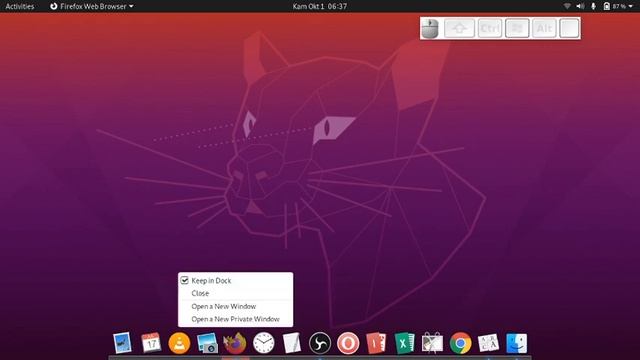Click the battery 87 % indicator
This screenshot has height=360, width=640.
point(615,6)
